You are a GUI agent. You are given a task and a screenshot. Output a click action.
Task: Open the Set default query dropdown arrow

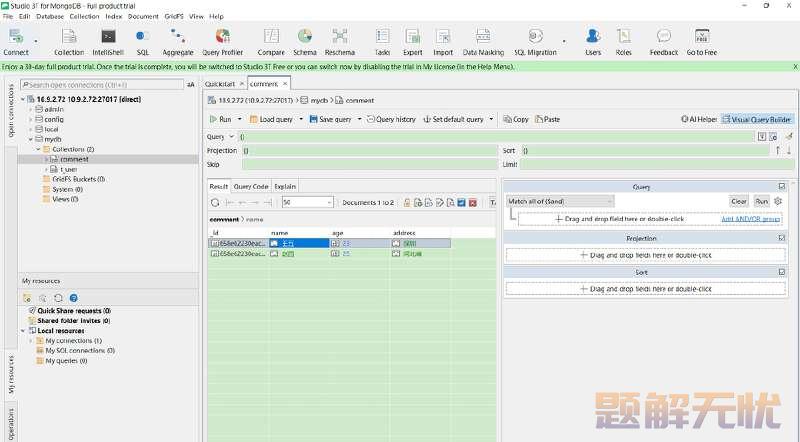(491, 119)
